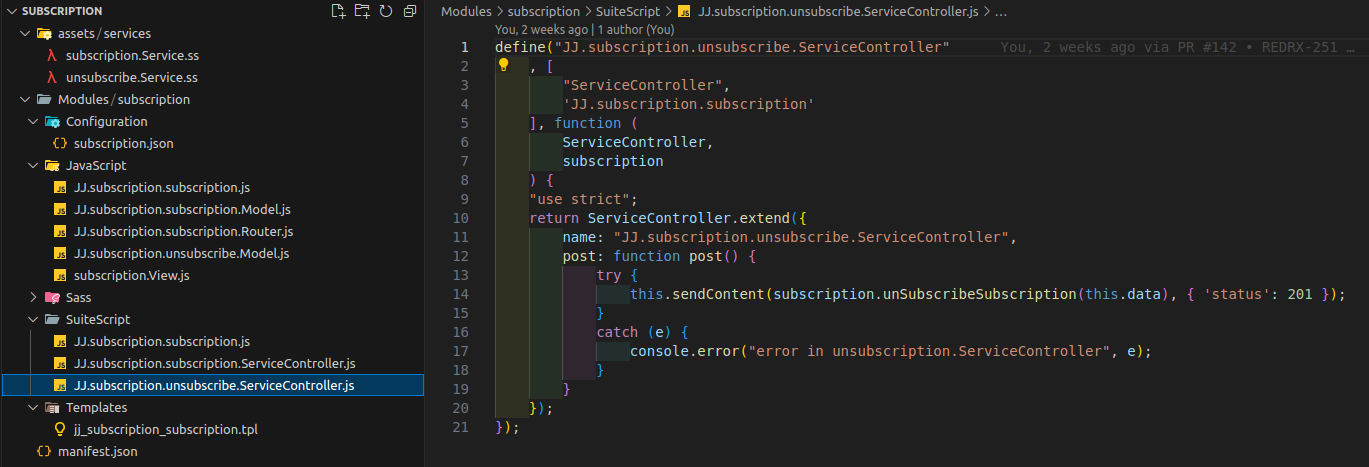Click the lightbulb code action icon
The image size is (1369, 467).
504,65
